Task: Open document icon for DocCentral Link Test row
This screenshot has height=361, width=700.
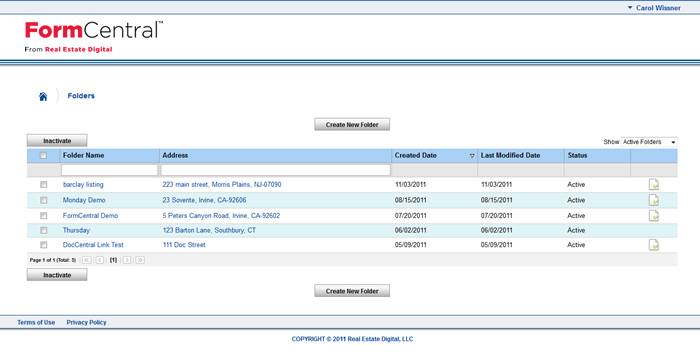Action: point(654,245)
